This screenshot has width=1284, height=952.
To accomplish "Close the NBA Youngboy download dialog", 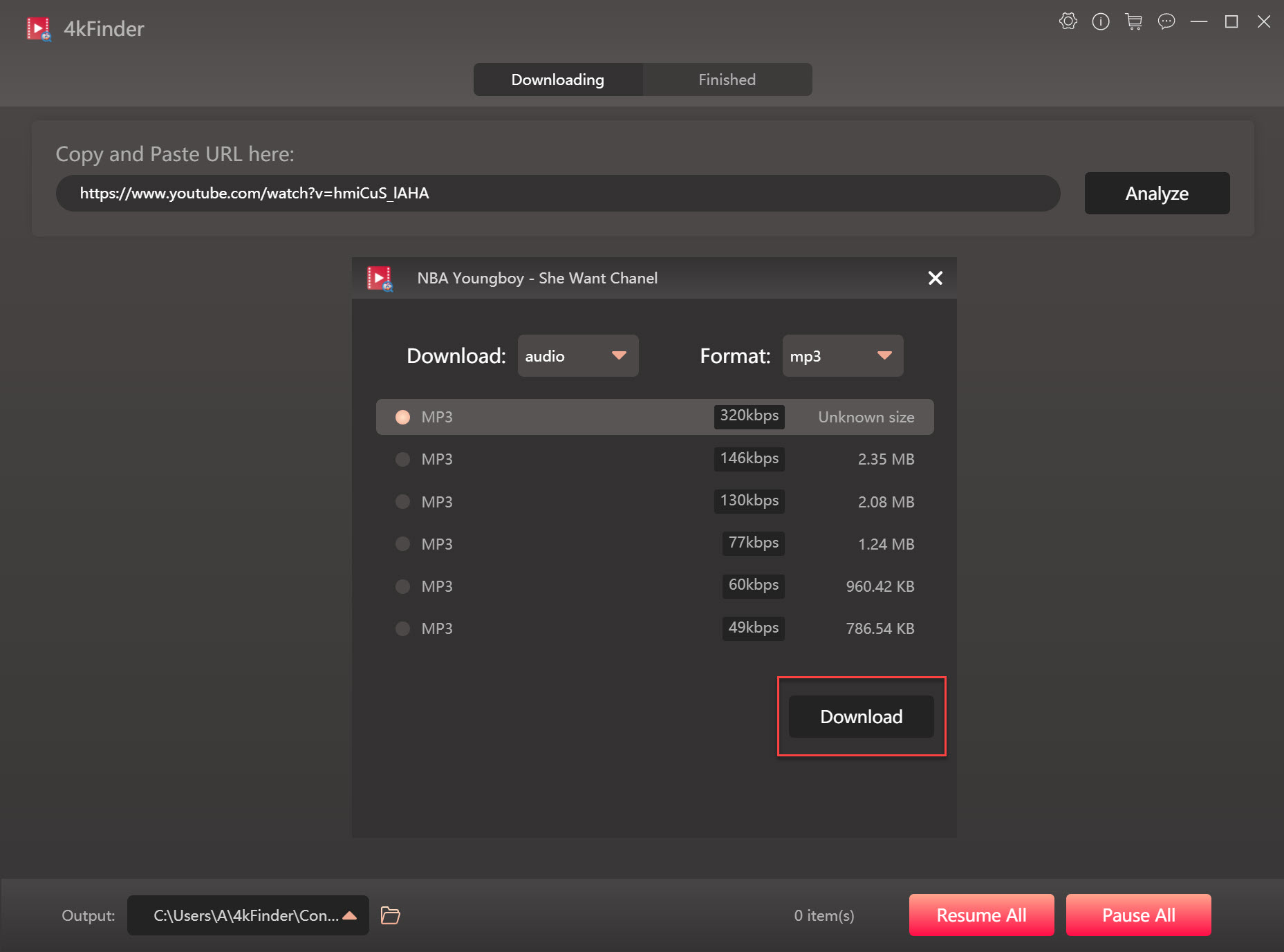I will coord(936,278).
